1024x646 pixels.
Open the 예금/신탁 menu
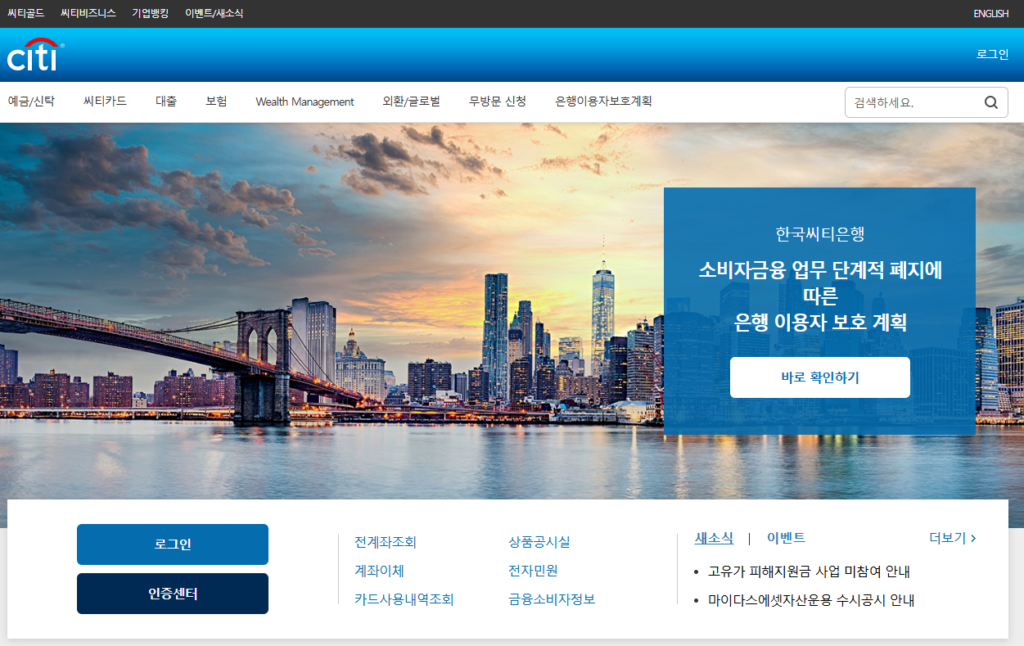tap(31, 101)
